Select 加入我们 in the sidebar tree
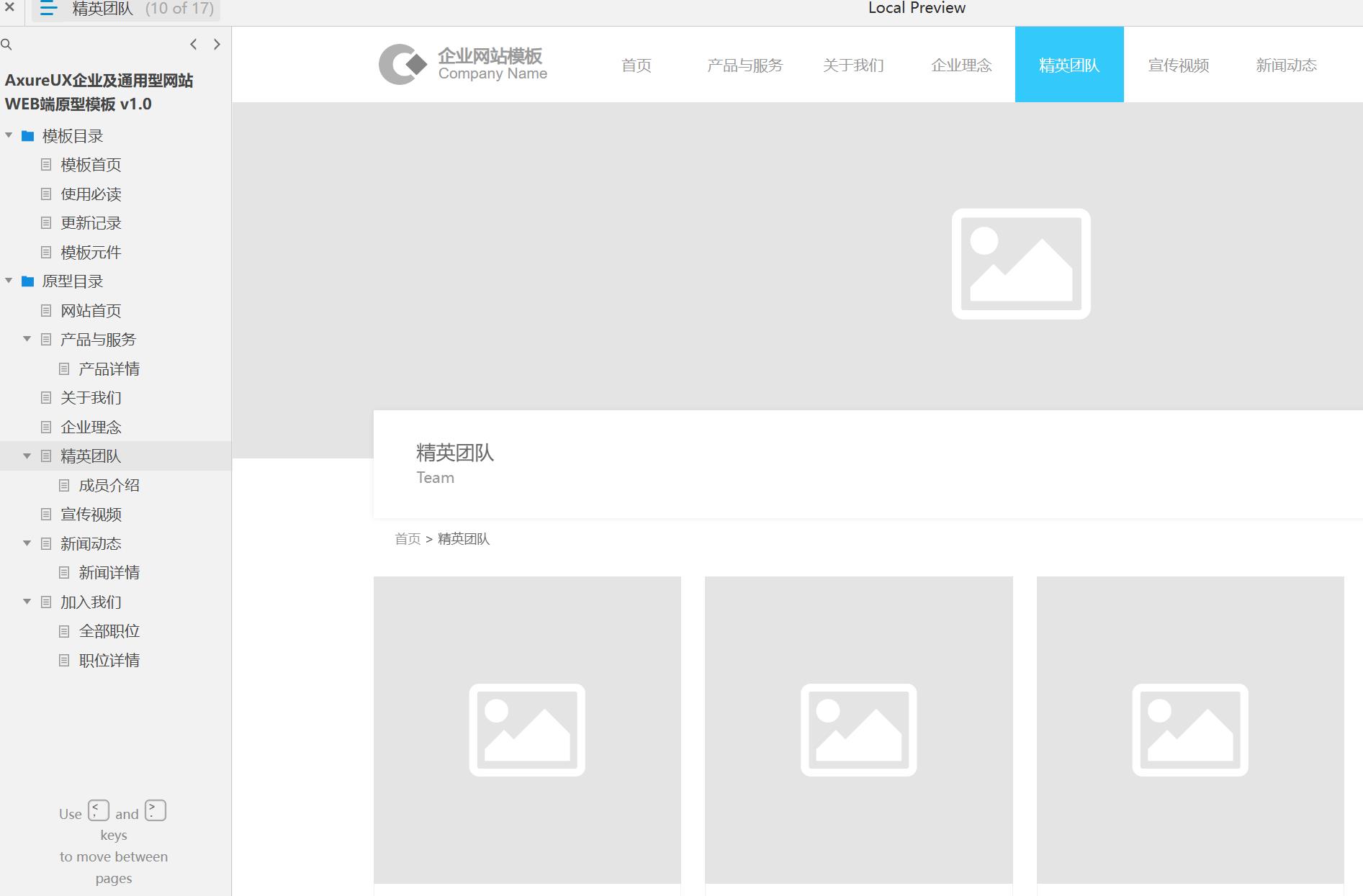Screen dimensions: 1363x896 91,602
